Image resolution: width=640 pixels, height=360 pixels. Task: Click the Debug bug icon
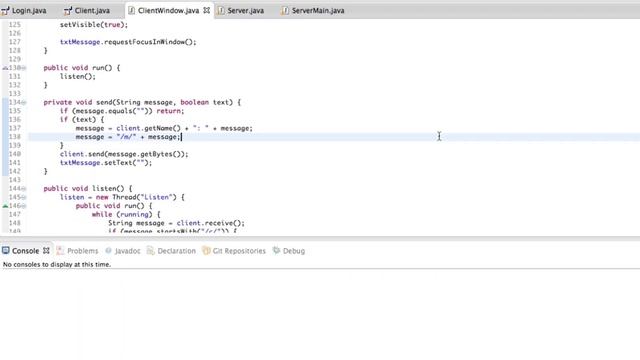pyautogui.click(x=276, y=250)
